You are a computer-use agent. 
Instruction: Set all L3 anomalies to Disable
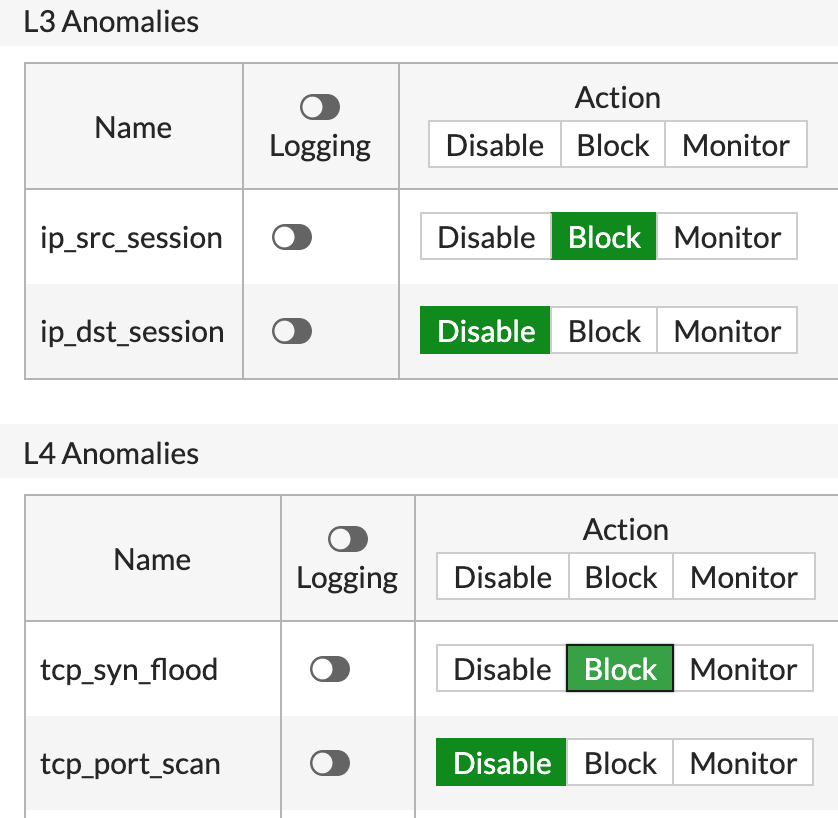tap(494, 146)
